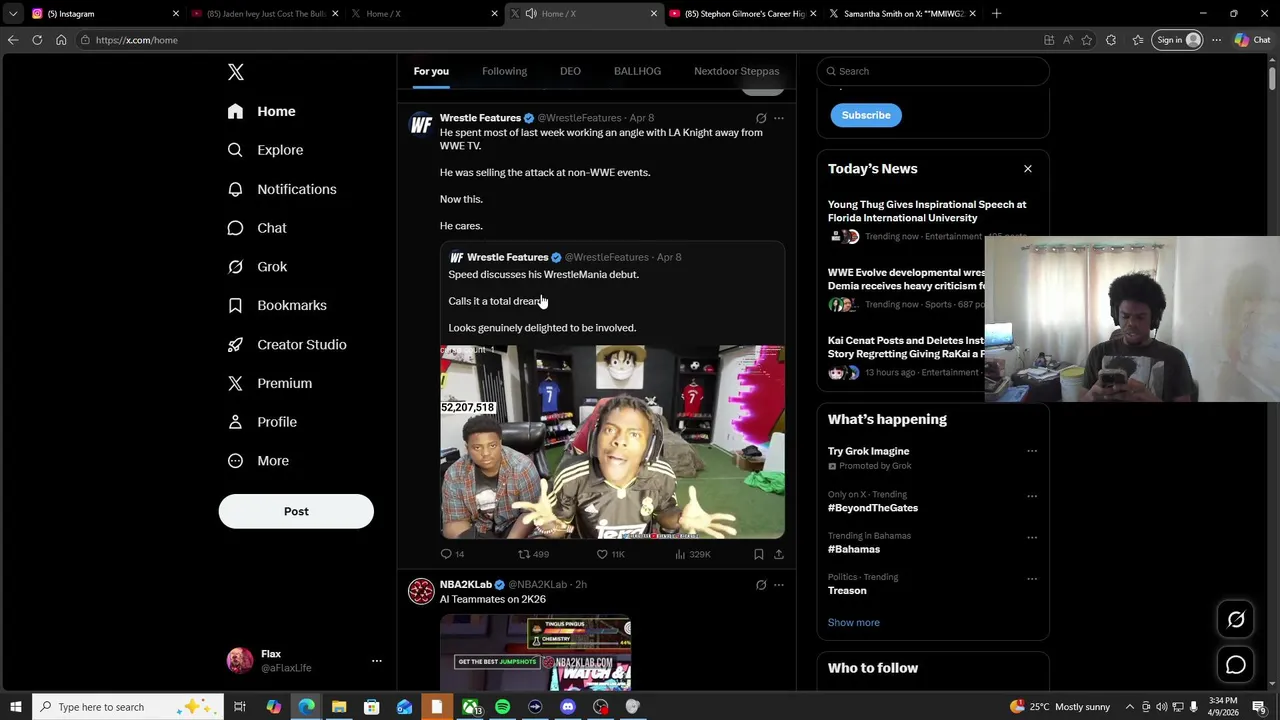Viewport: 1280px width, 720px height.
Task: Open Explore in X sidebar
Action: (266, 150)
